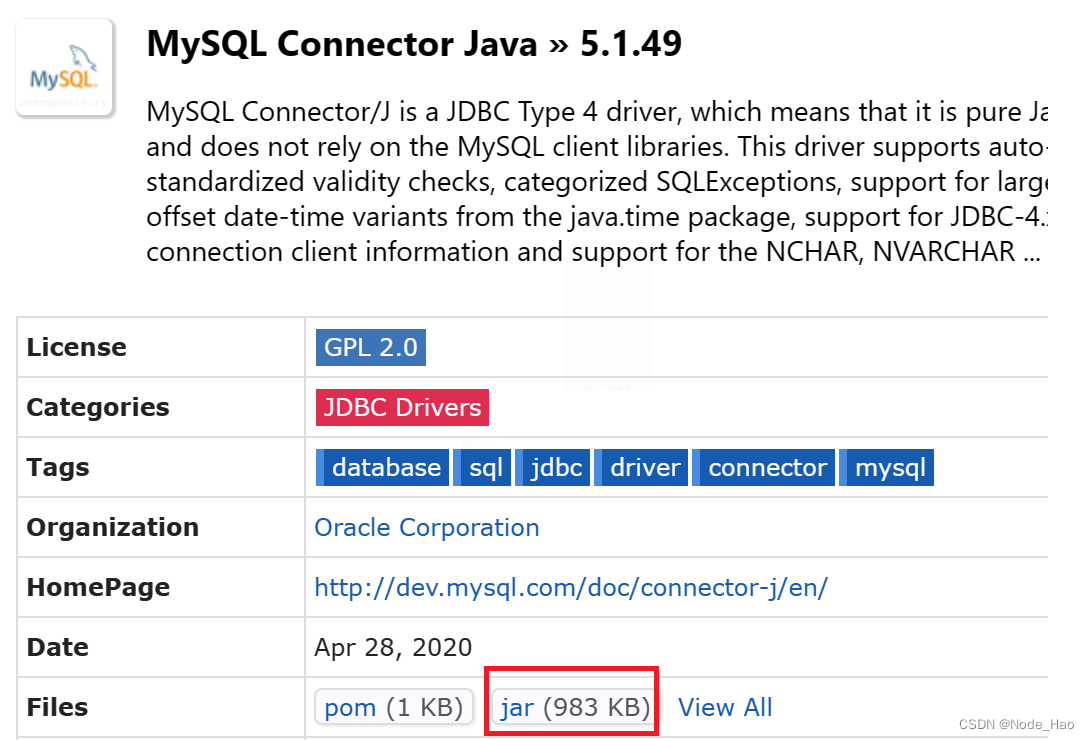Image resolution: width=1089 pixels, height=740 pixels.
Task: Visit the dev.mysql.com connector-j homepage link
Action: pyautogui.click(x=571, y=587)
